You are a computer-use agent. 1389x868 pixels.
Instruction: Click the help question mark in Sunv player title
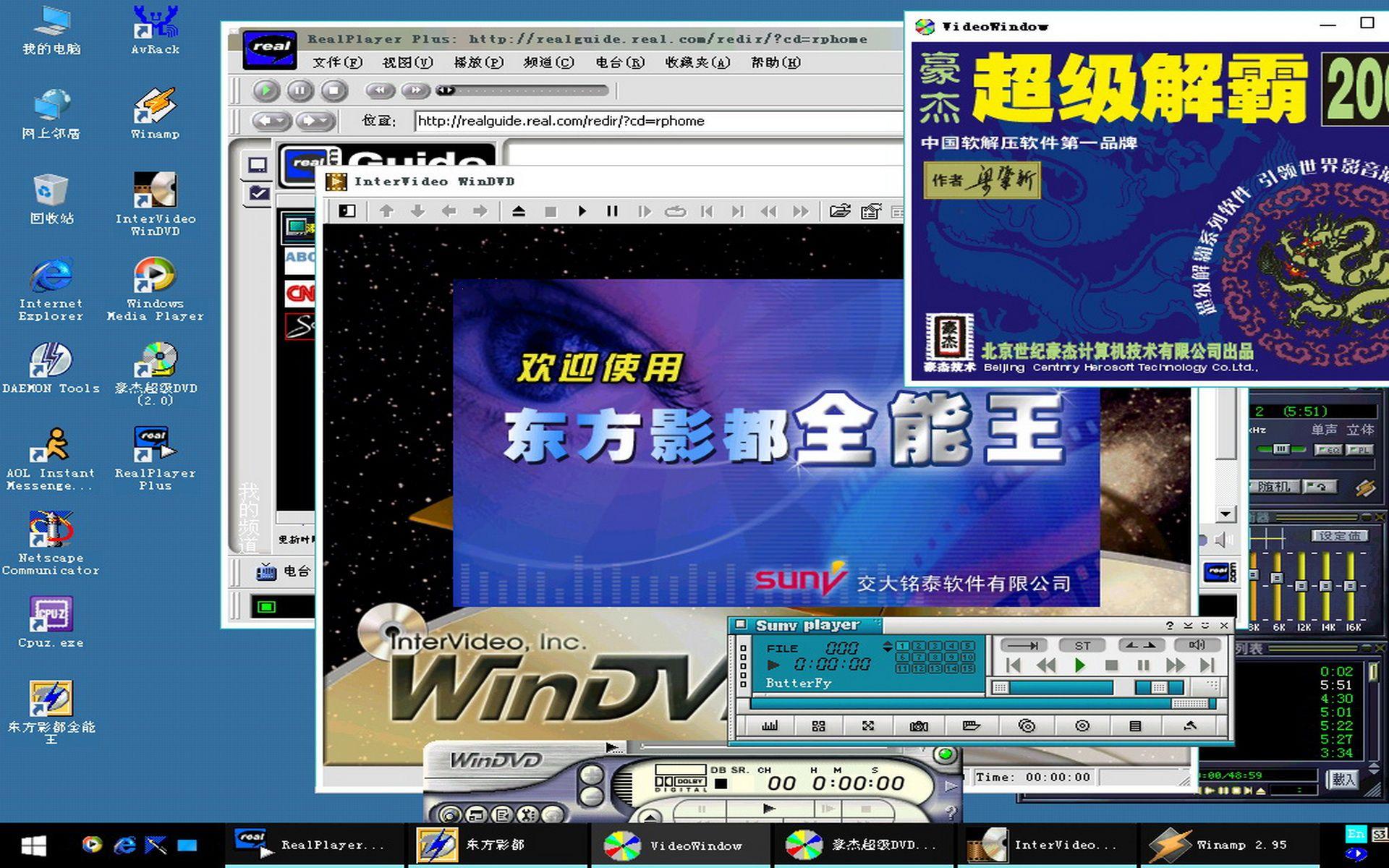1170,625
